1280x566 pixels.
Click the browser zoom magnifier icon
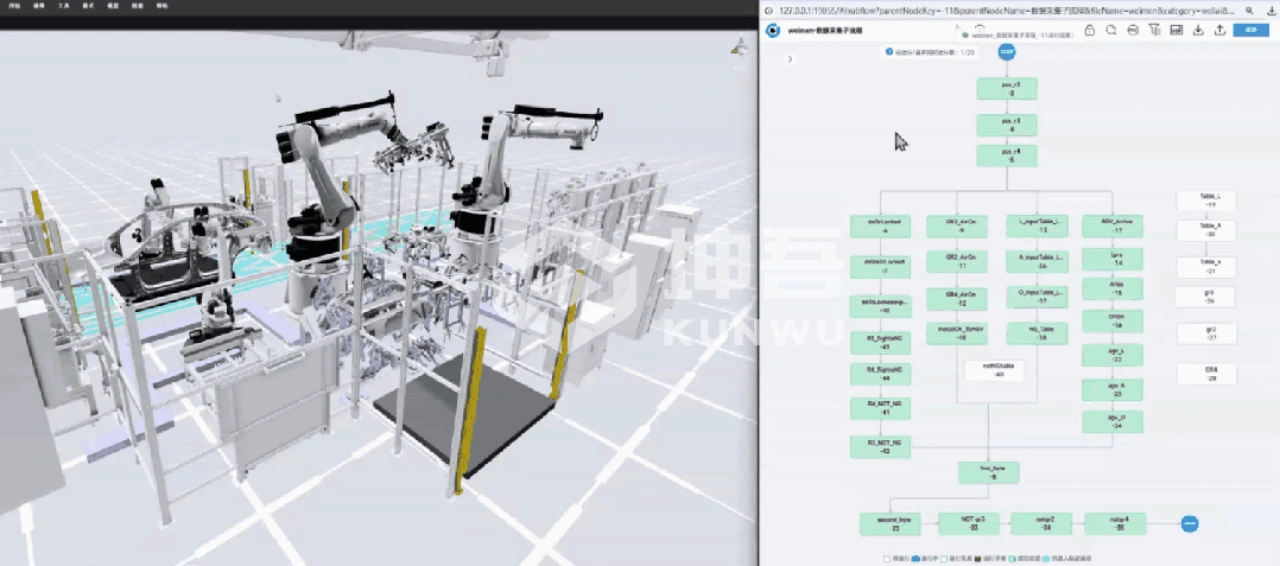1249,10
